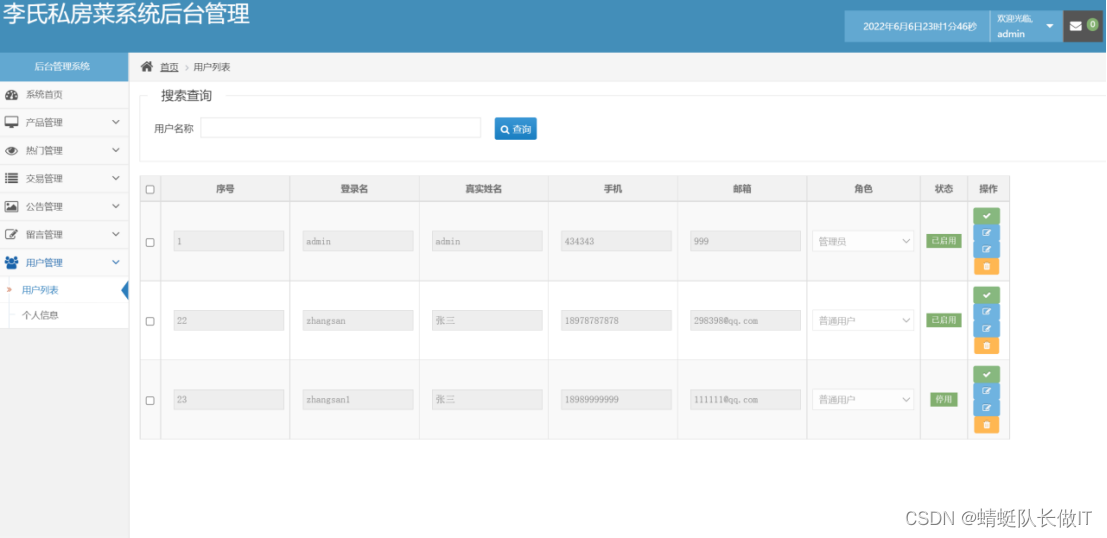The height and width of the screenshot is (538, 1107).
Task: Click the 后台管理系统 sidebar header
Action: point(64,67)
